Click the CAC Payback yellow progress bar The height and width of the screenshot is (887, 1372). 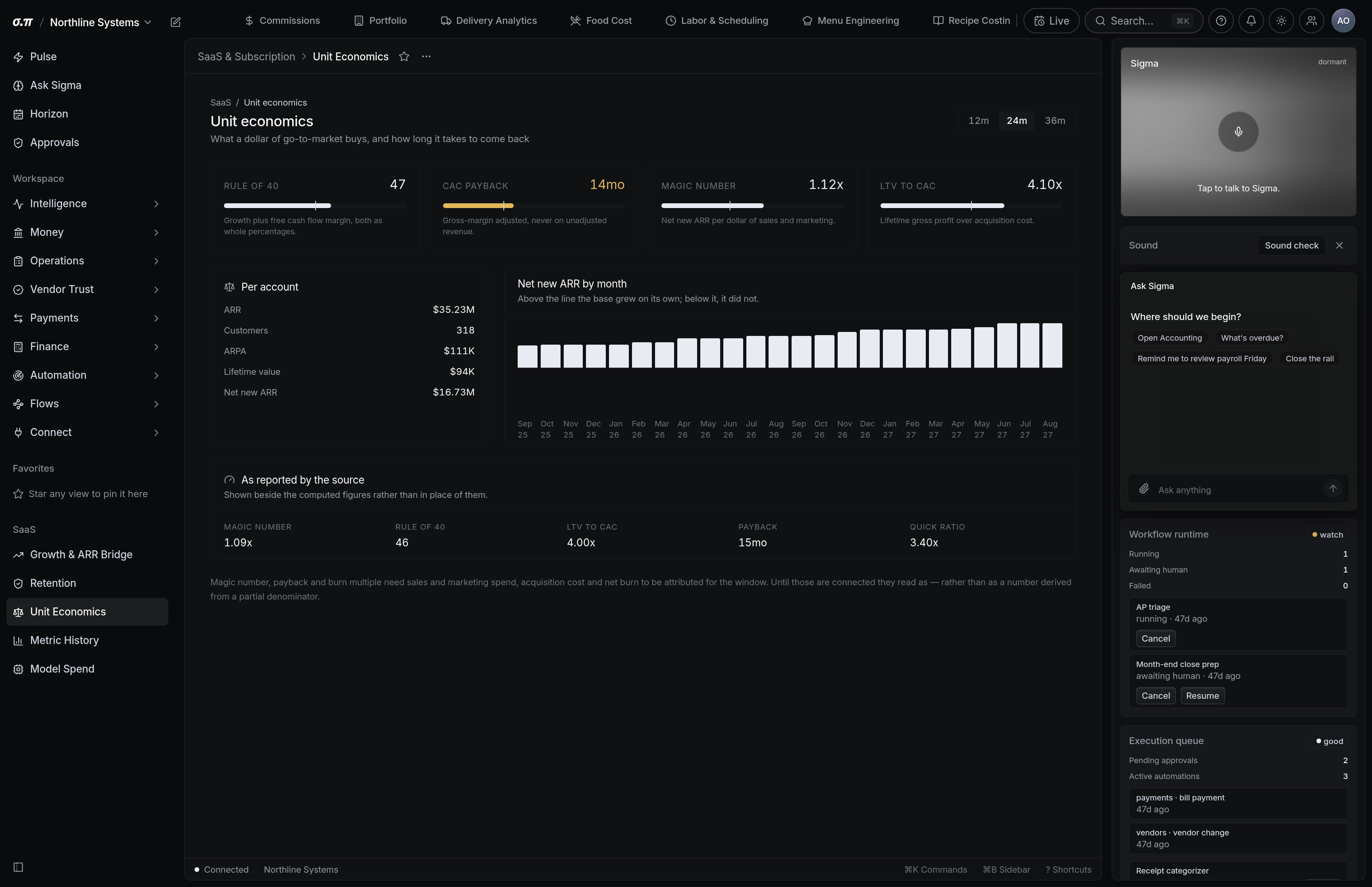click(x=478, y=206)
